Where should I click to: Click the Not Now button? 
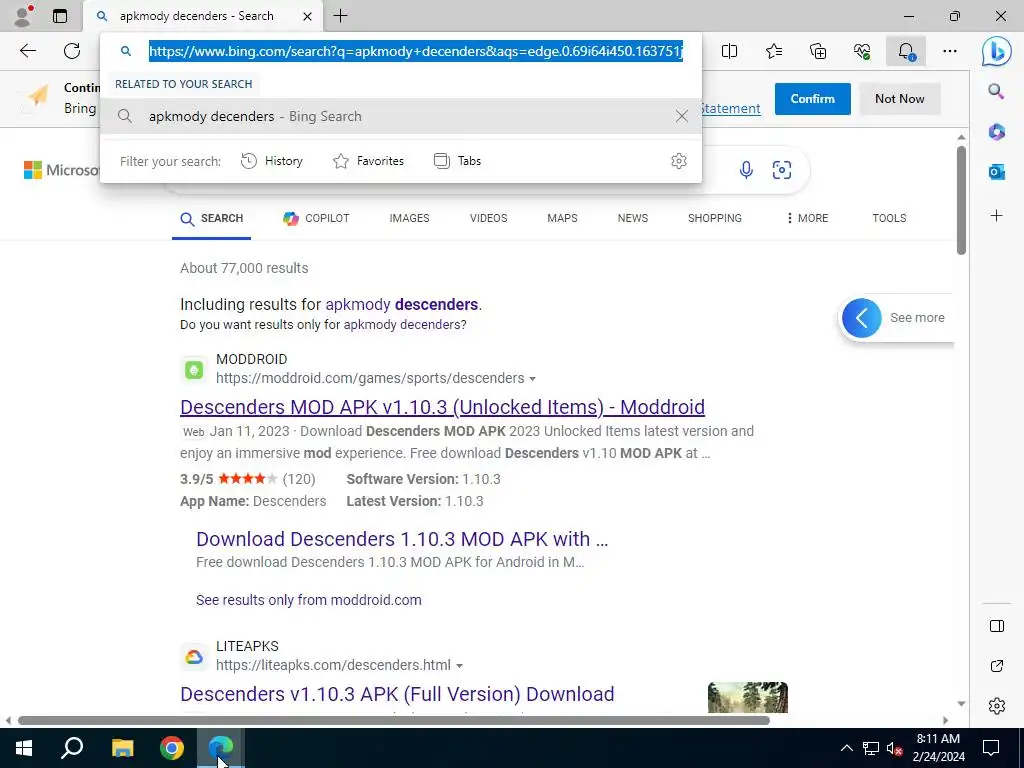click(x=899, y=99)
